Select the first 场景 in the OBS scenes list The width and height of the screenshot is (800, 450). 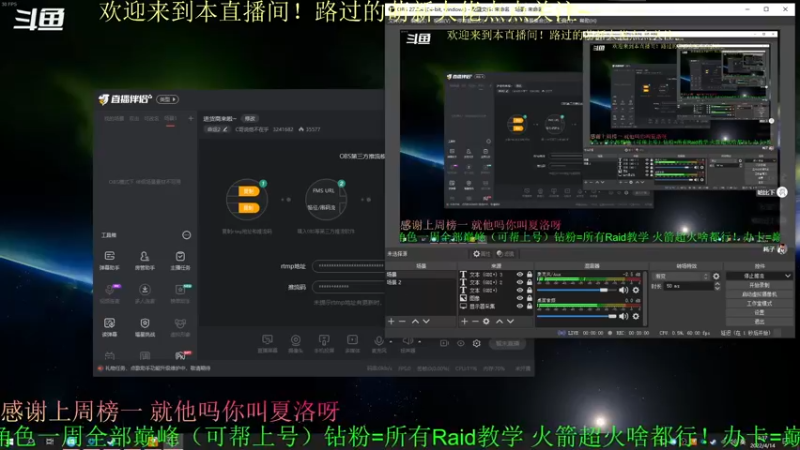420,274
